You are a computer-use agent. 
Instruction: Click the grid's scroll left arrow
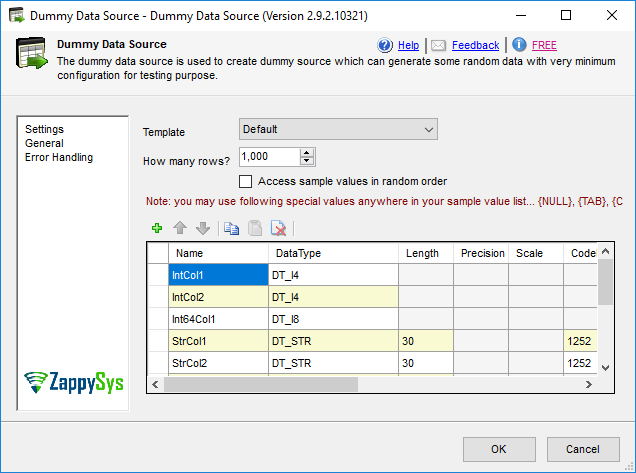click(155, 384)
